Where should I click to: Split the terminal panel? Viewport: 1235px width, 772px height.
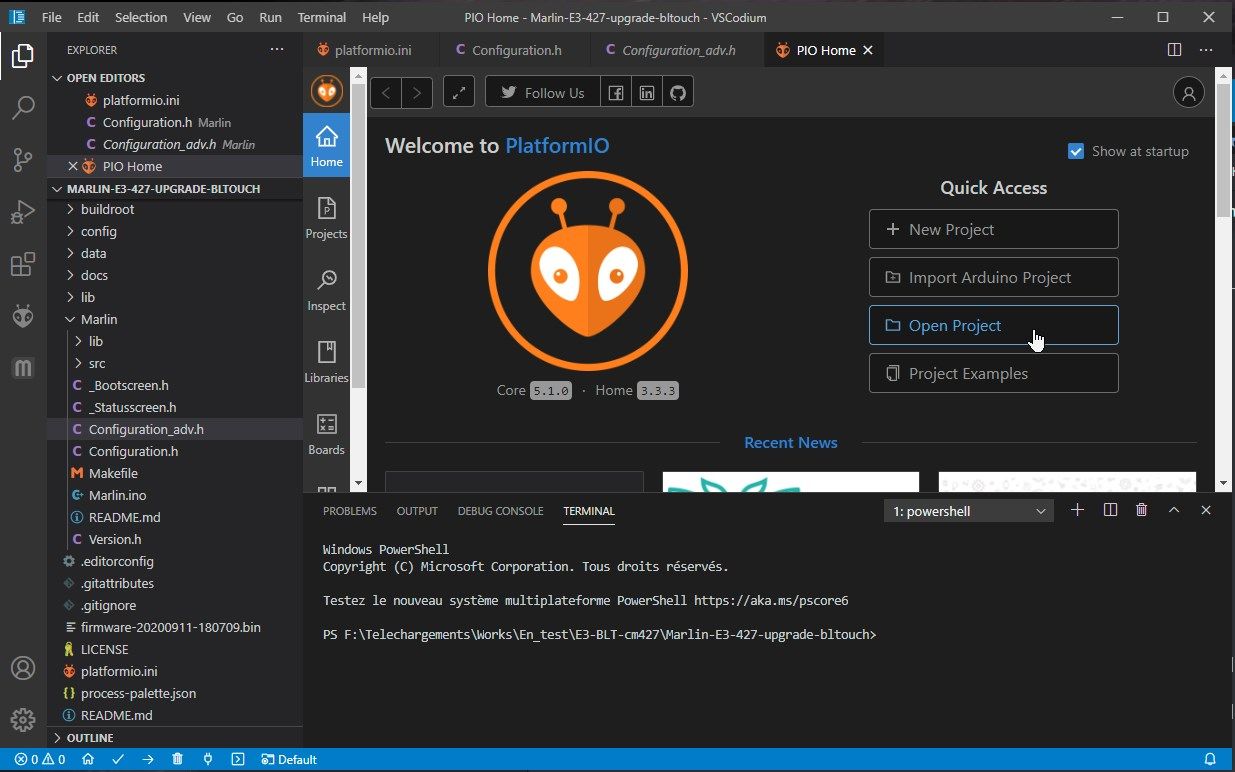1110,510
